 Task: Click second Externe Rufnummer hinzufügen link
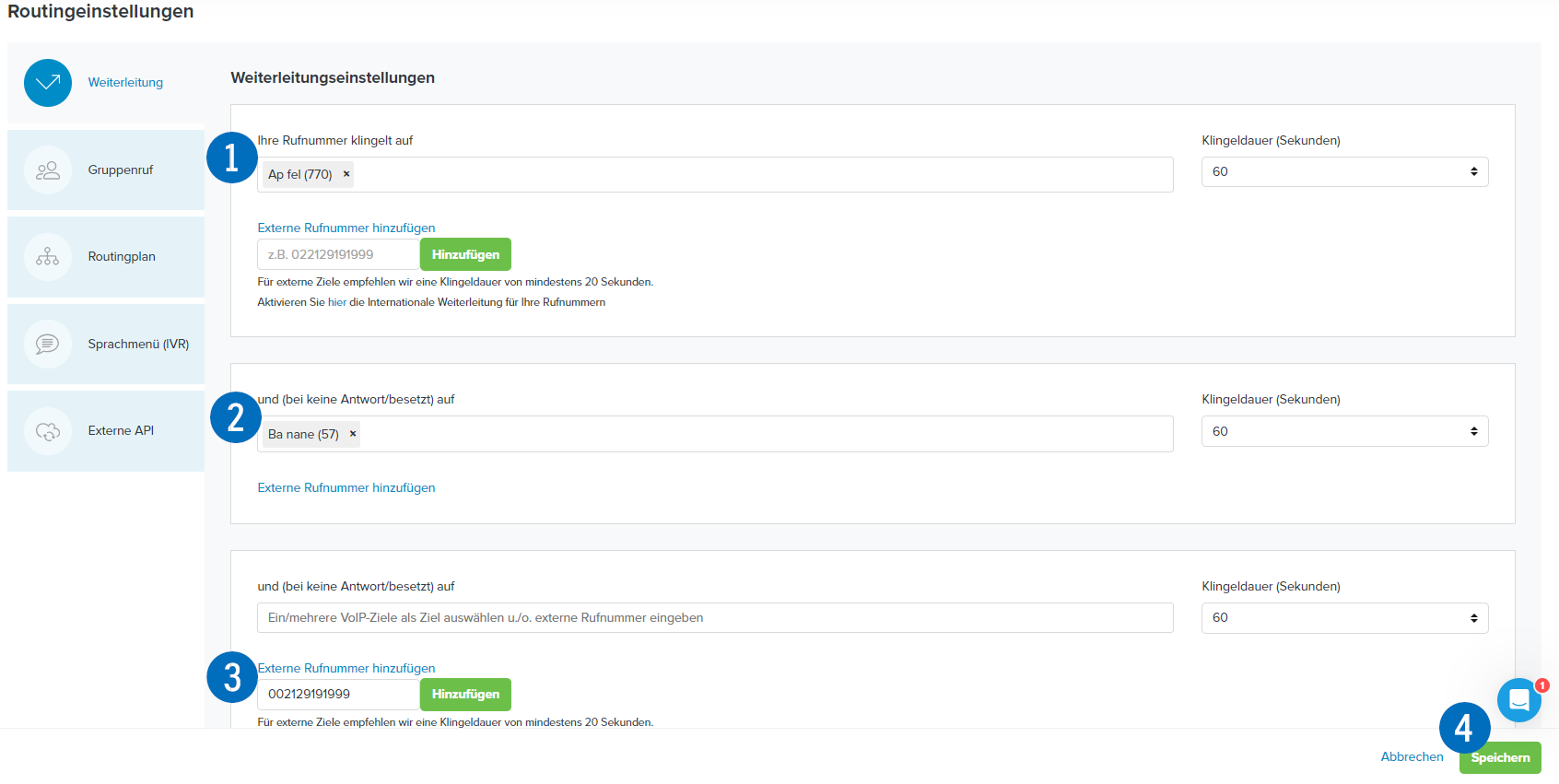click(x=346, y=487)
